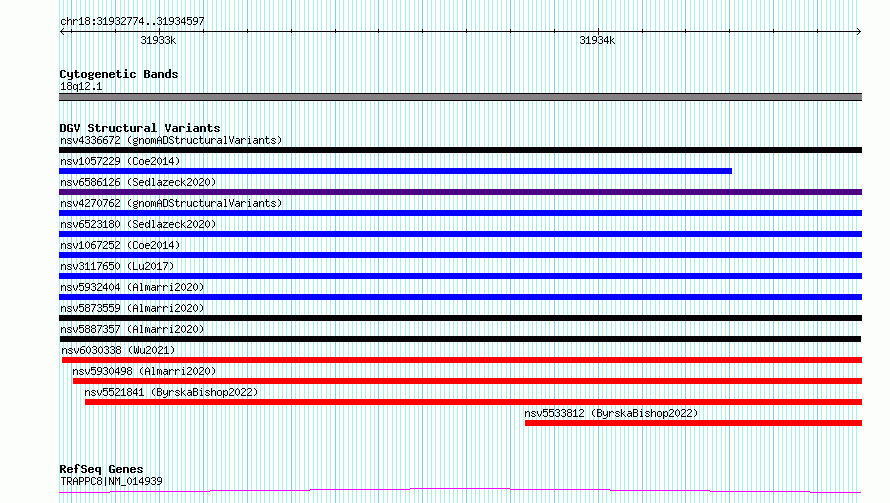The image size is (890, 503).
Task: Click the blue bar of nsv4270762
Action: tap(460, 213)
